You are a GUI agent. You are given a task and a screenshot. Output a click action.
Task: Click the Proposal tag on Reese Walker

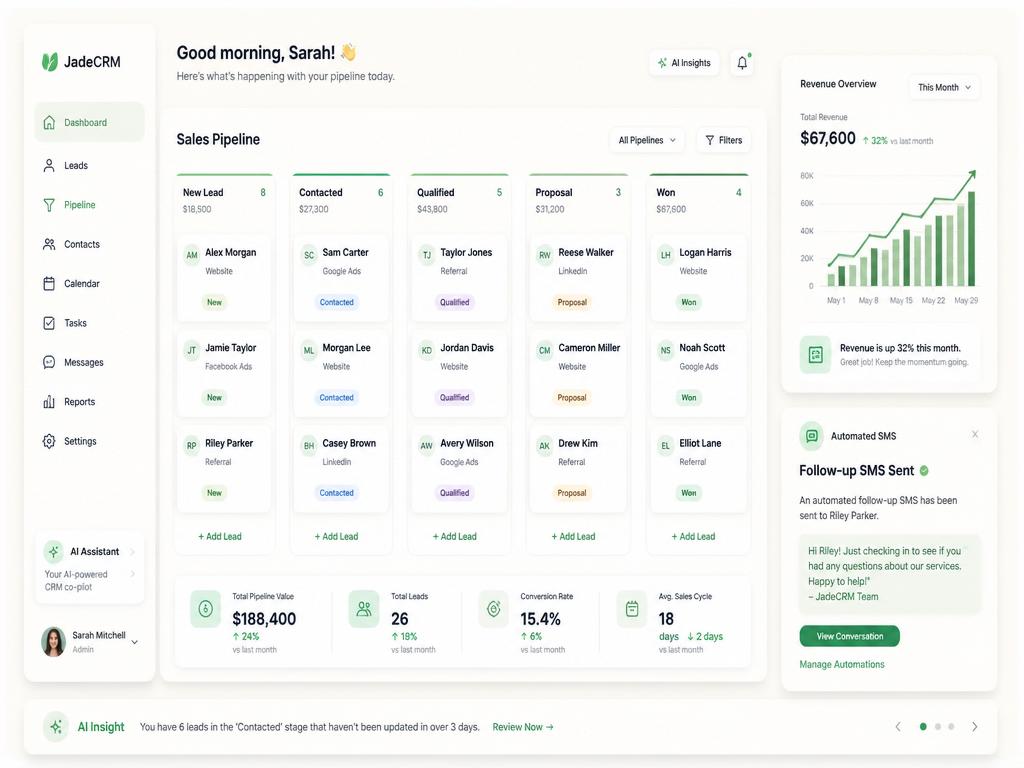(x=572, y=302)
